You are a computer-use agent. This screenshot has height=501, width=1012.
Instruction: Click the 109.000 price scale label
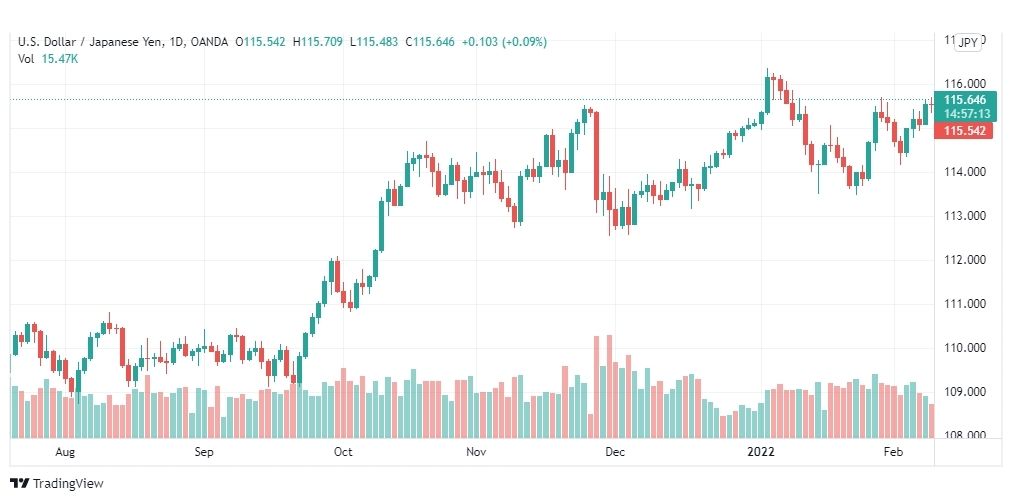(965, 392)
